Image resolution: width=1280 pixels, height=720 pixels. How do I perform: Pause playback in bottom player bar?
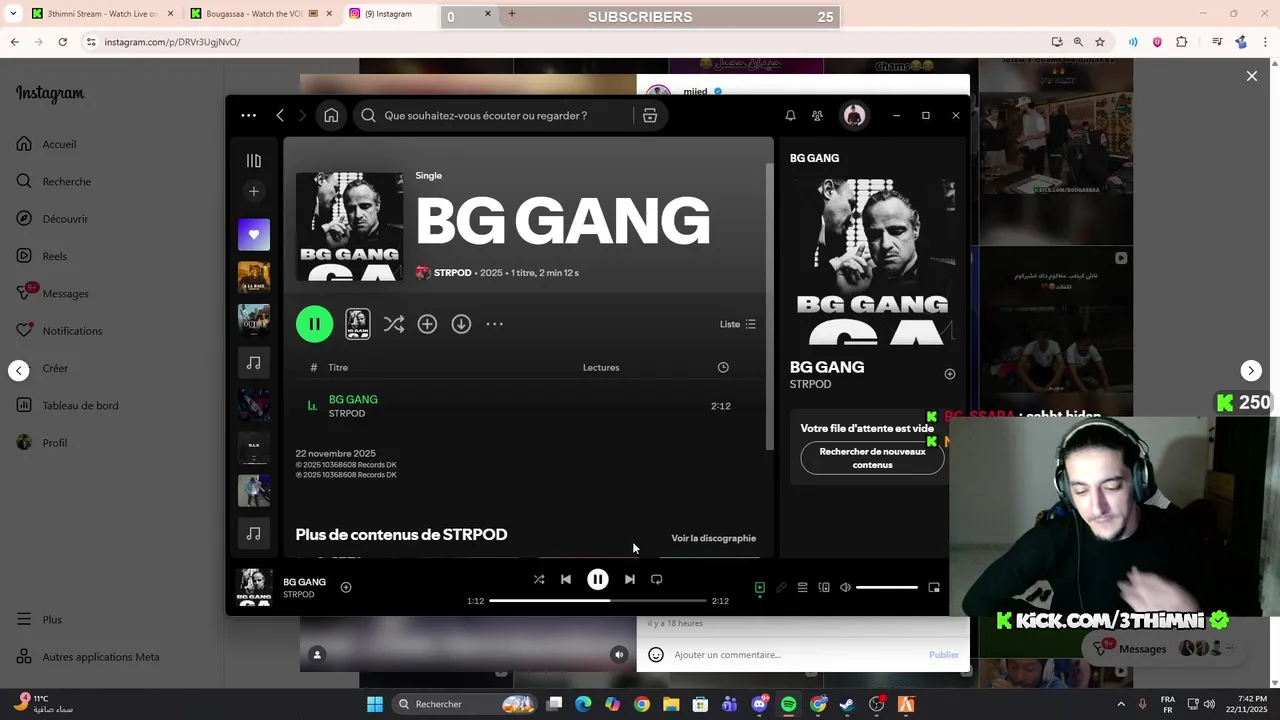598,579
